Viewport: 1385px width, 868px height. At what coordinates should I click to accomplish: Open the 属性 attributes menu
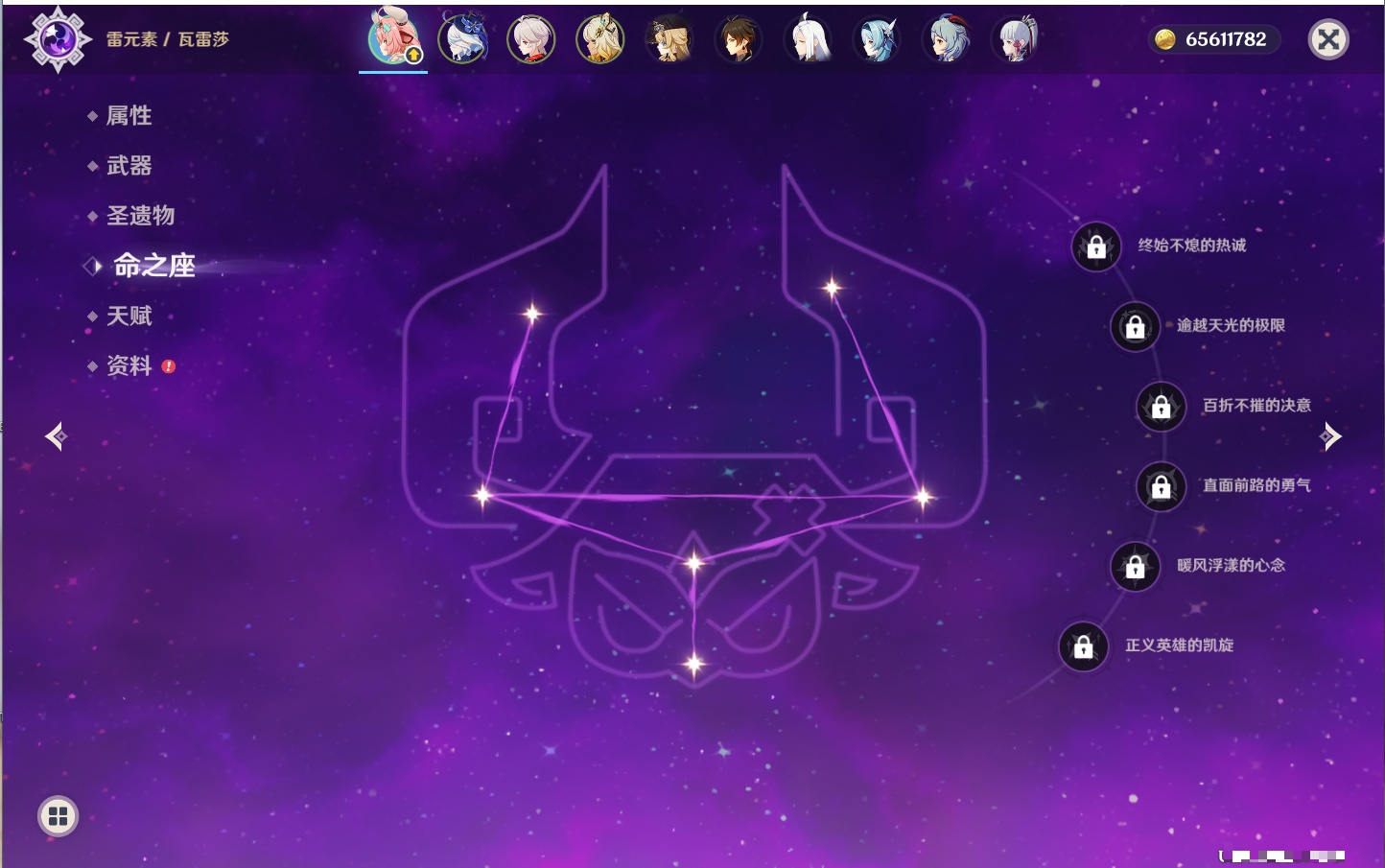129,116
